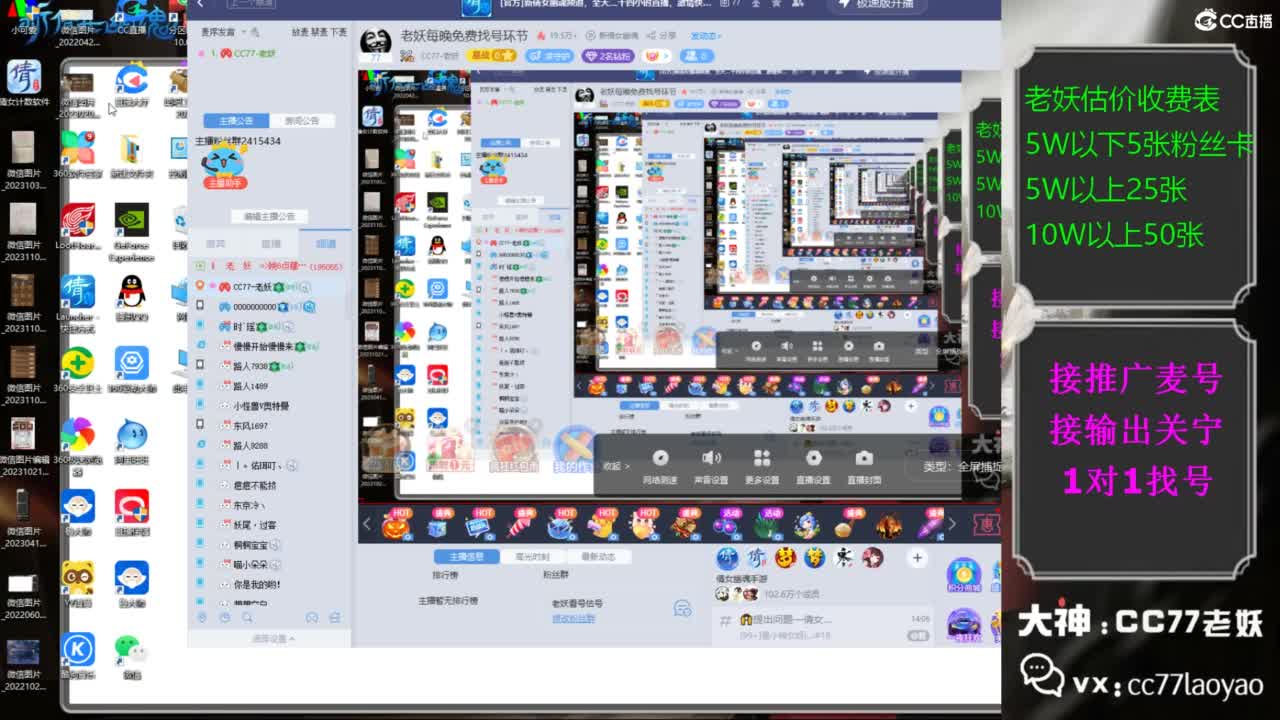The height and width of the screenshot is (720, 1280).
Task: Select member 妖尾·过客
Action: 270,525
